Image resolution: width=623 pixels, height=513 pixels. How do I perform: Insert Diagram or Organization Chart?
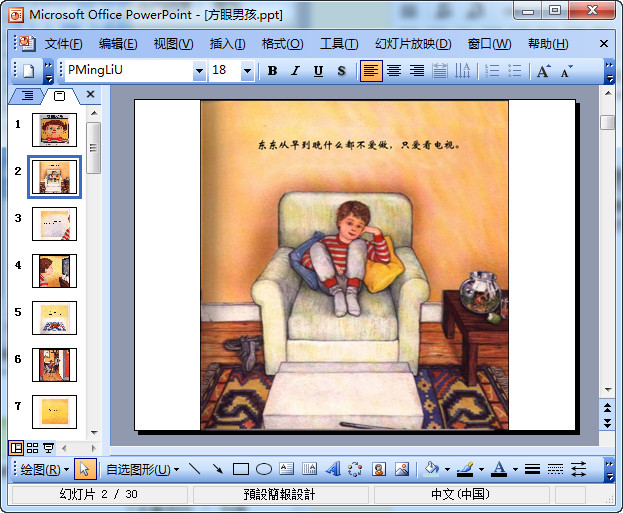point(355,469)
